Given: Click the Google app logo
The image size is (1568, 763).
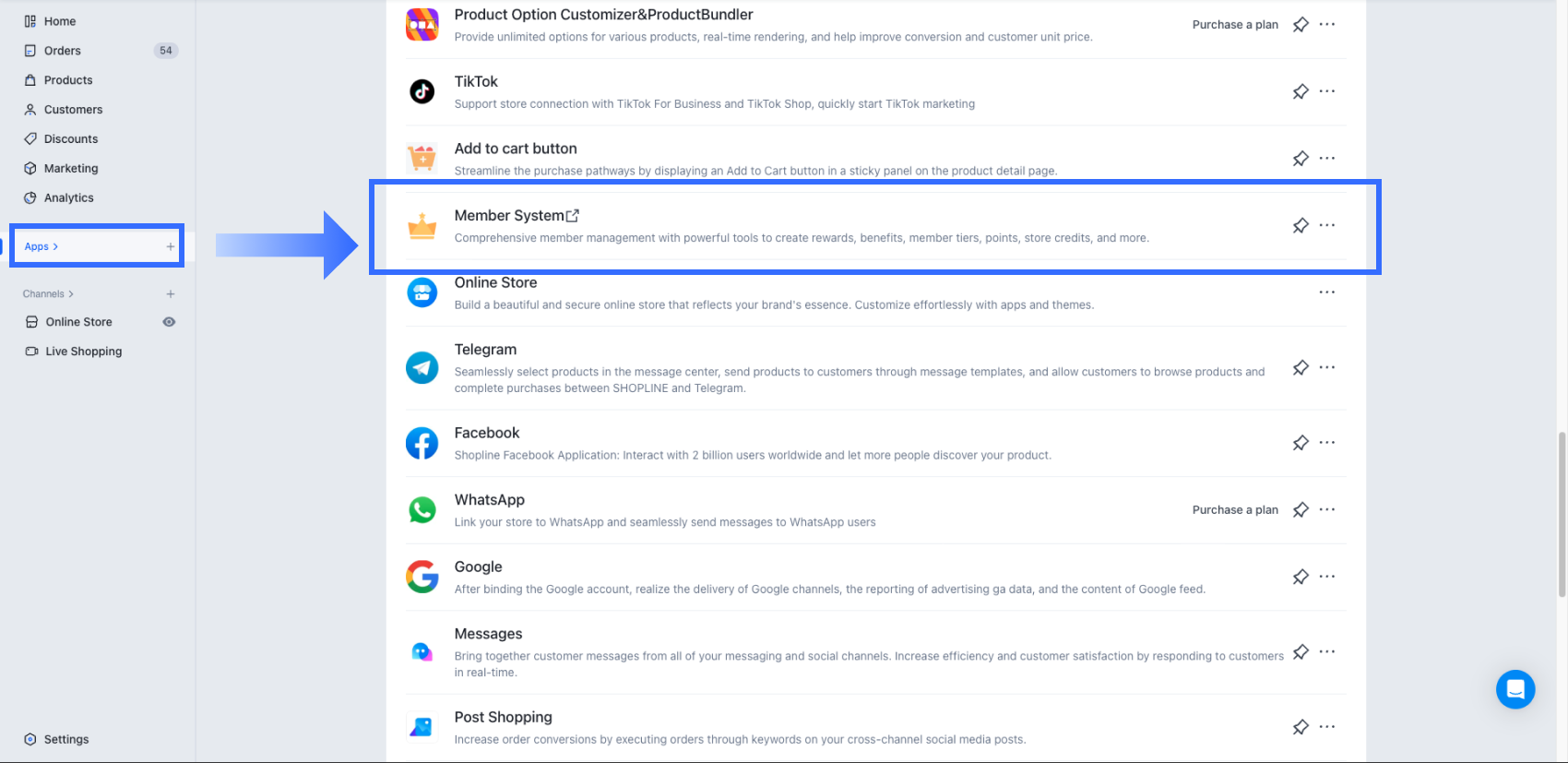Looking at the screenshot, I should point(422,577).
